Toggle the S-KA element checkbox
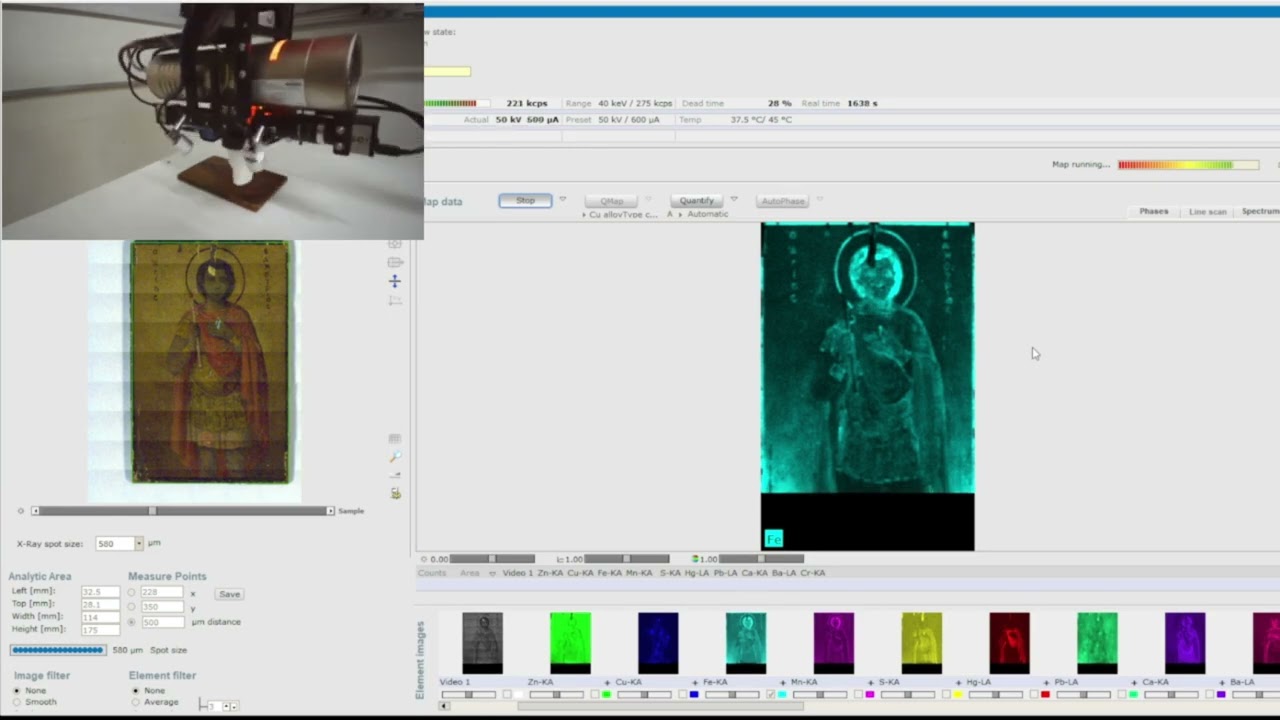The height and width of the screenshot is (720, 1280). coord(946,694)
